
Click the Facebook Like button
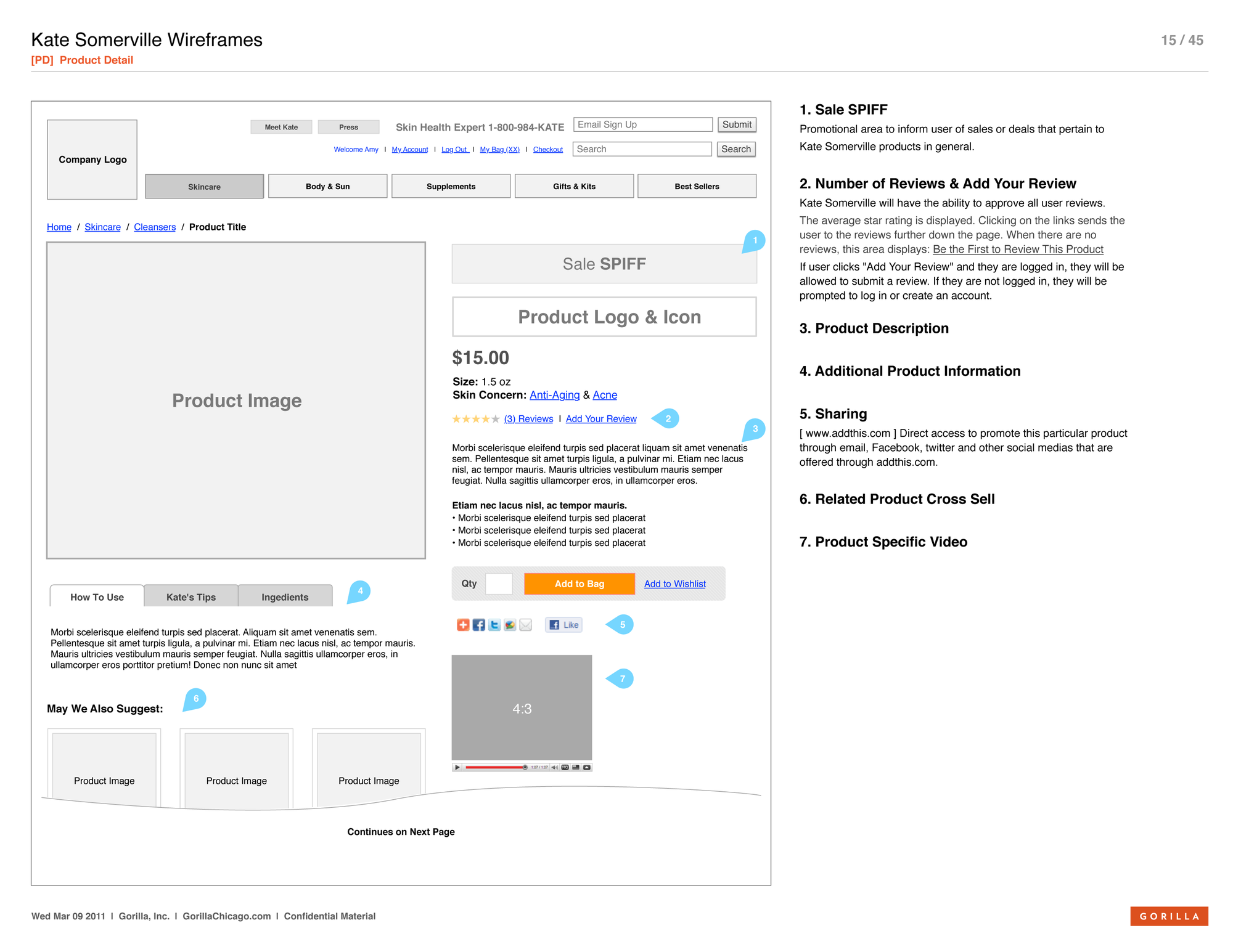(564, 625)
